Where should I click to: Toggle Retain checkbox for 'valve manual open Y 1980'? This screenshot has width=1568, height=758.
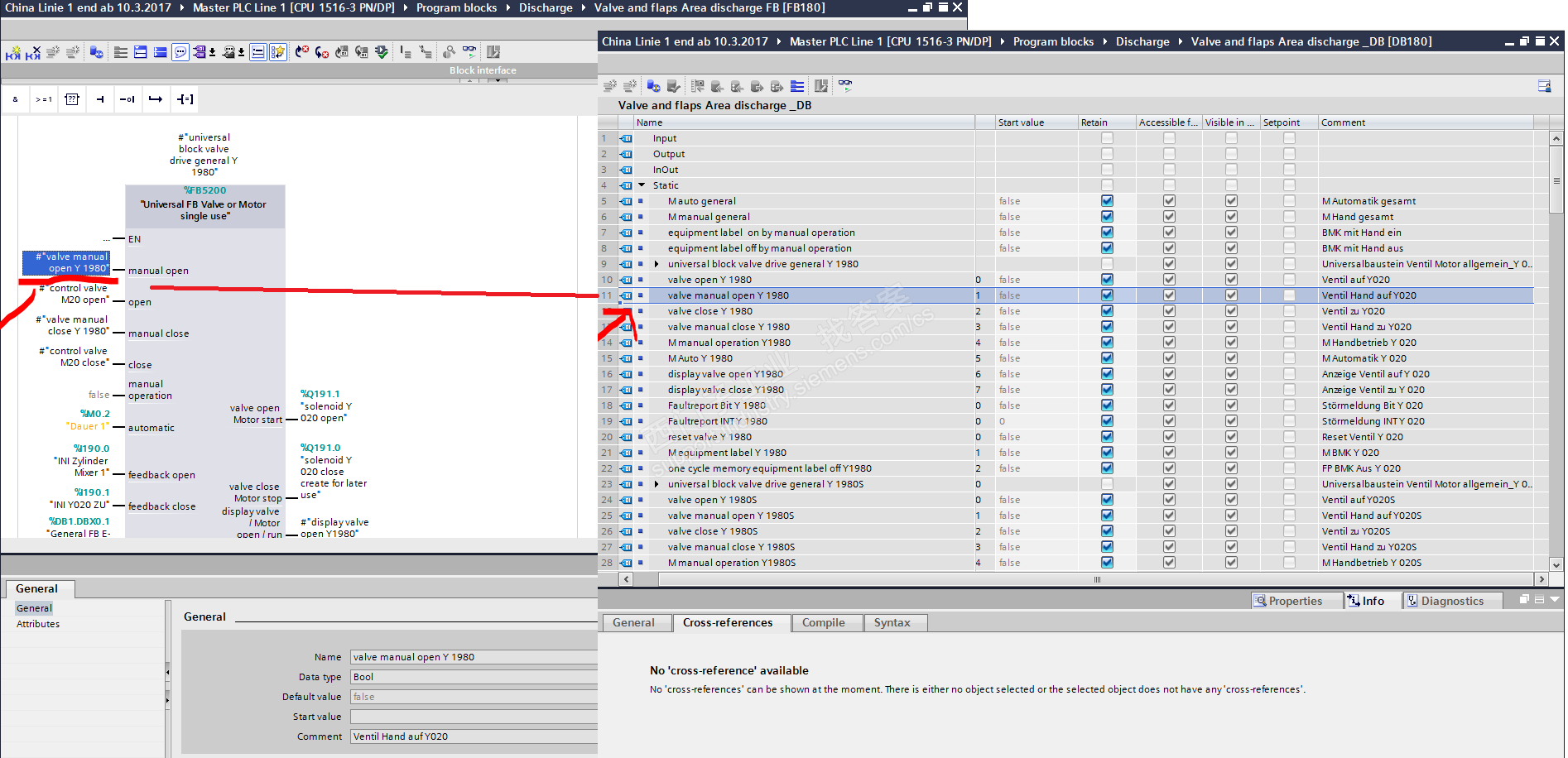point(1107,295)
